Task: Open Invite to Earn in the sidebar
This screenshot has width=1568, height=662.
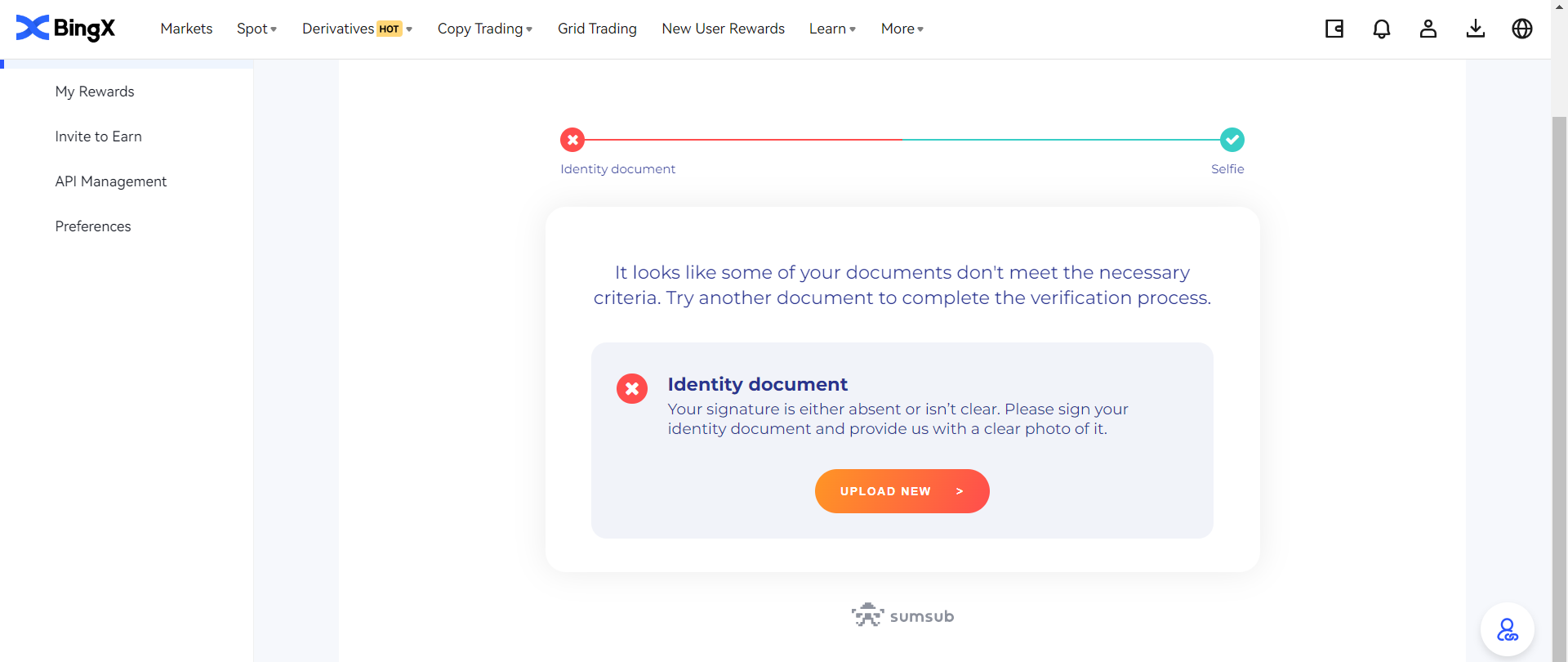Action: [98, 136]
